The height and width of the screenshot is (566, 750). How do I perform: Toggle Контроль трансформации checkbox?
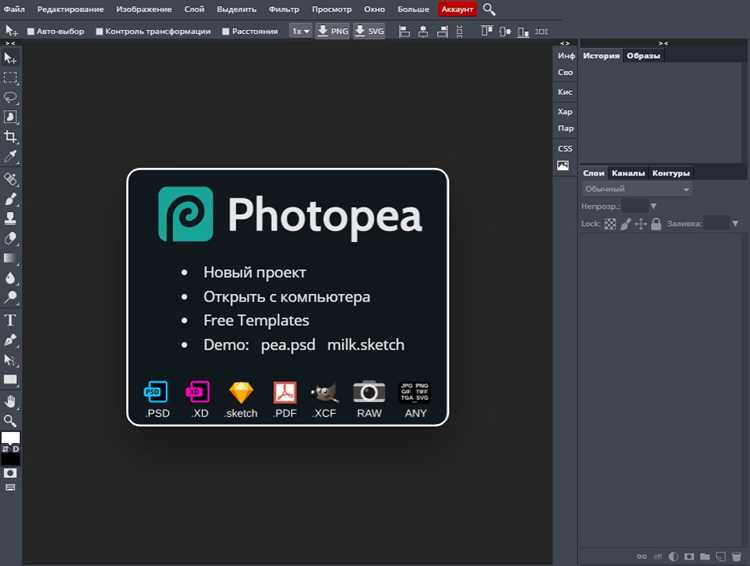[99, 31]
